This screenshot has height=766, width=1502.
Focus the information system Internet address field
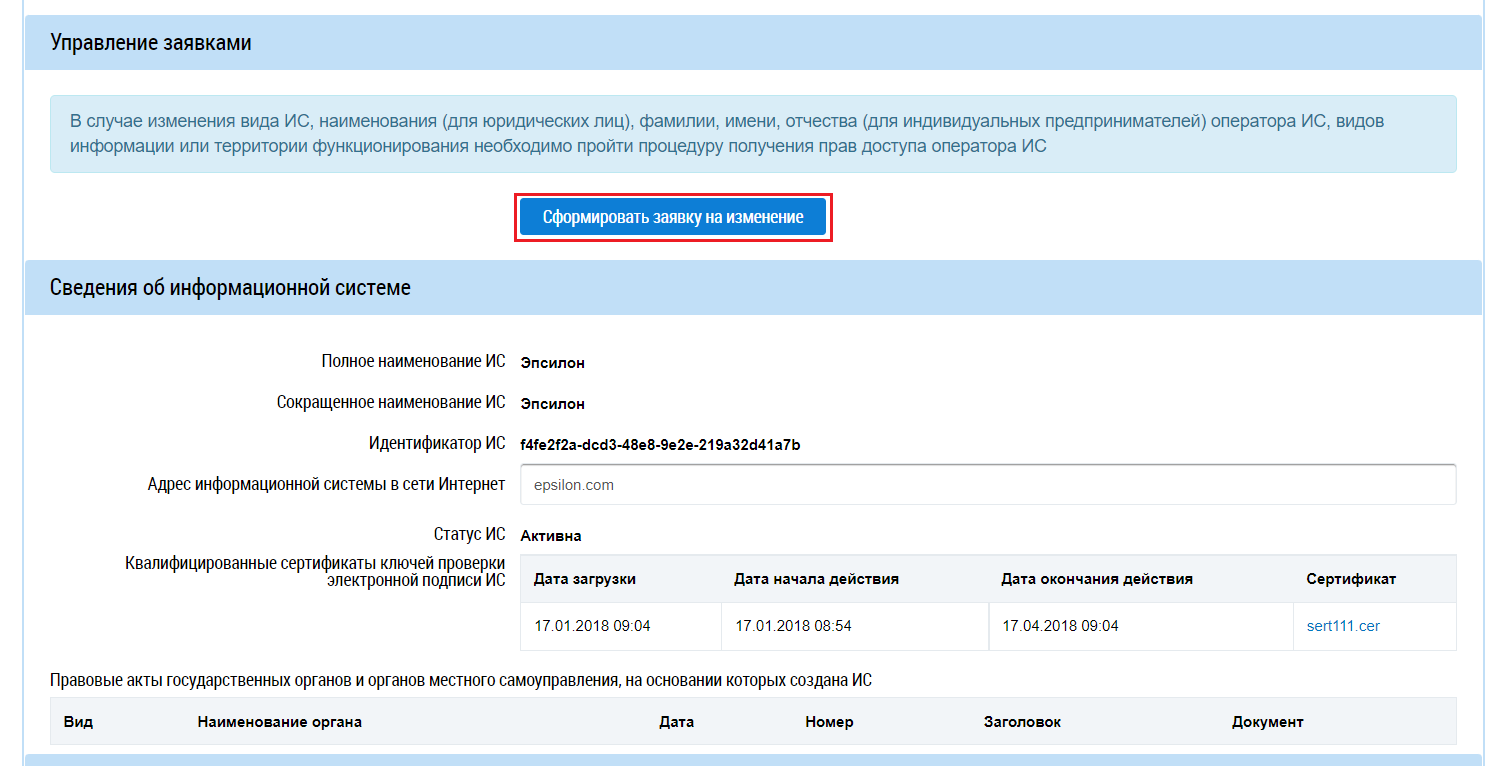point(987,485)
